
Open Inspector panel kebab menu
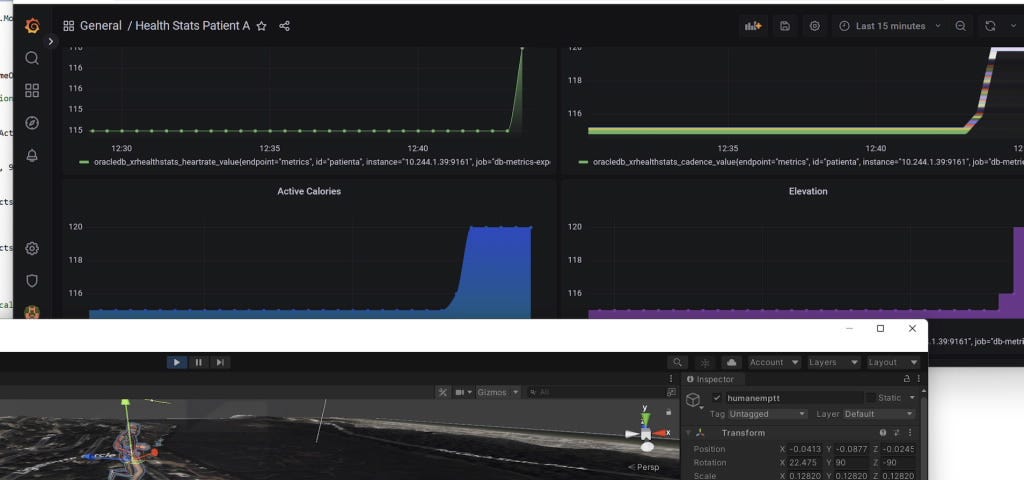coord(918,379)
